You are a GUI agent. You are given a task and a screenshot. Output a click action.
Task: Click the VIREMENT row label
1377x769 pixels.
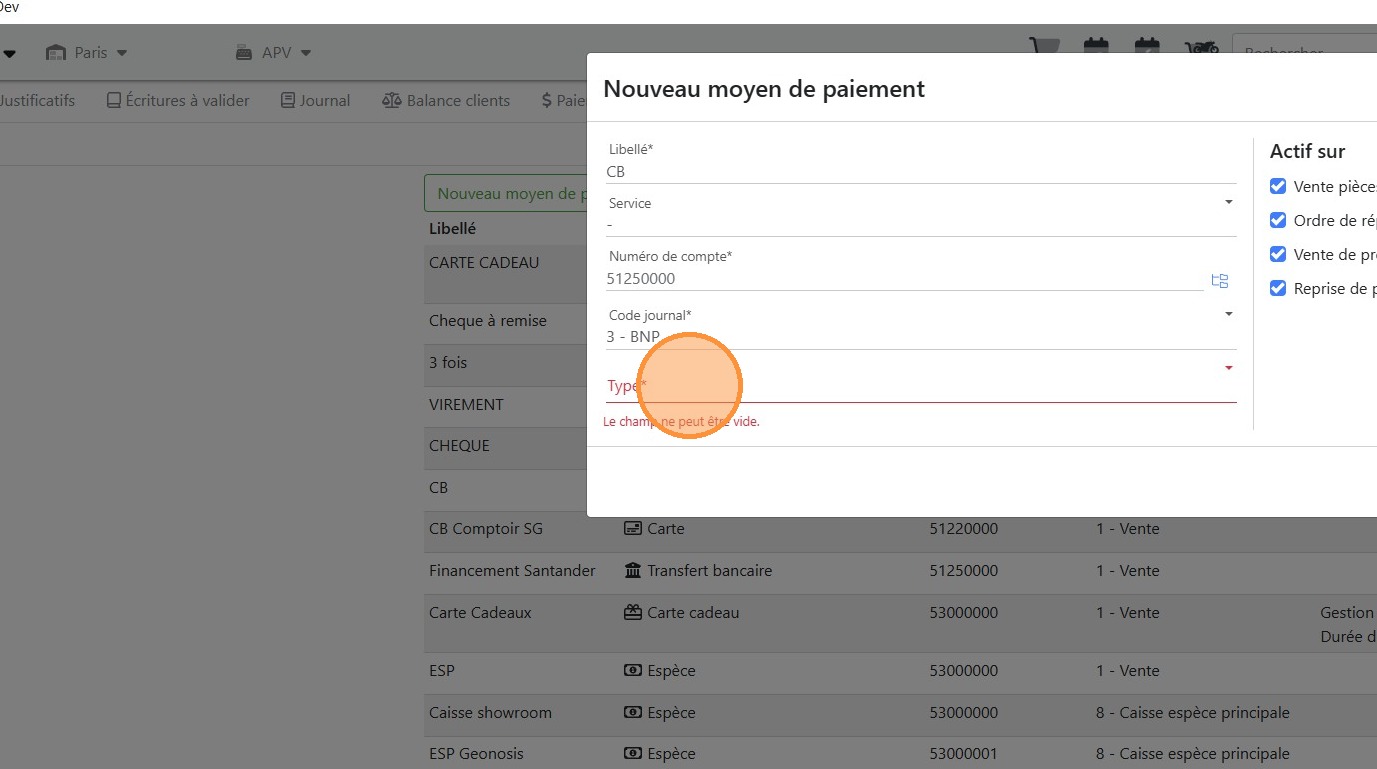click(466, 404)
